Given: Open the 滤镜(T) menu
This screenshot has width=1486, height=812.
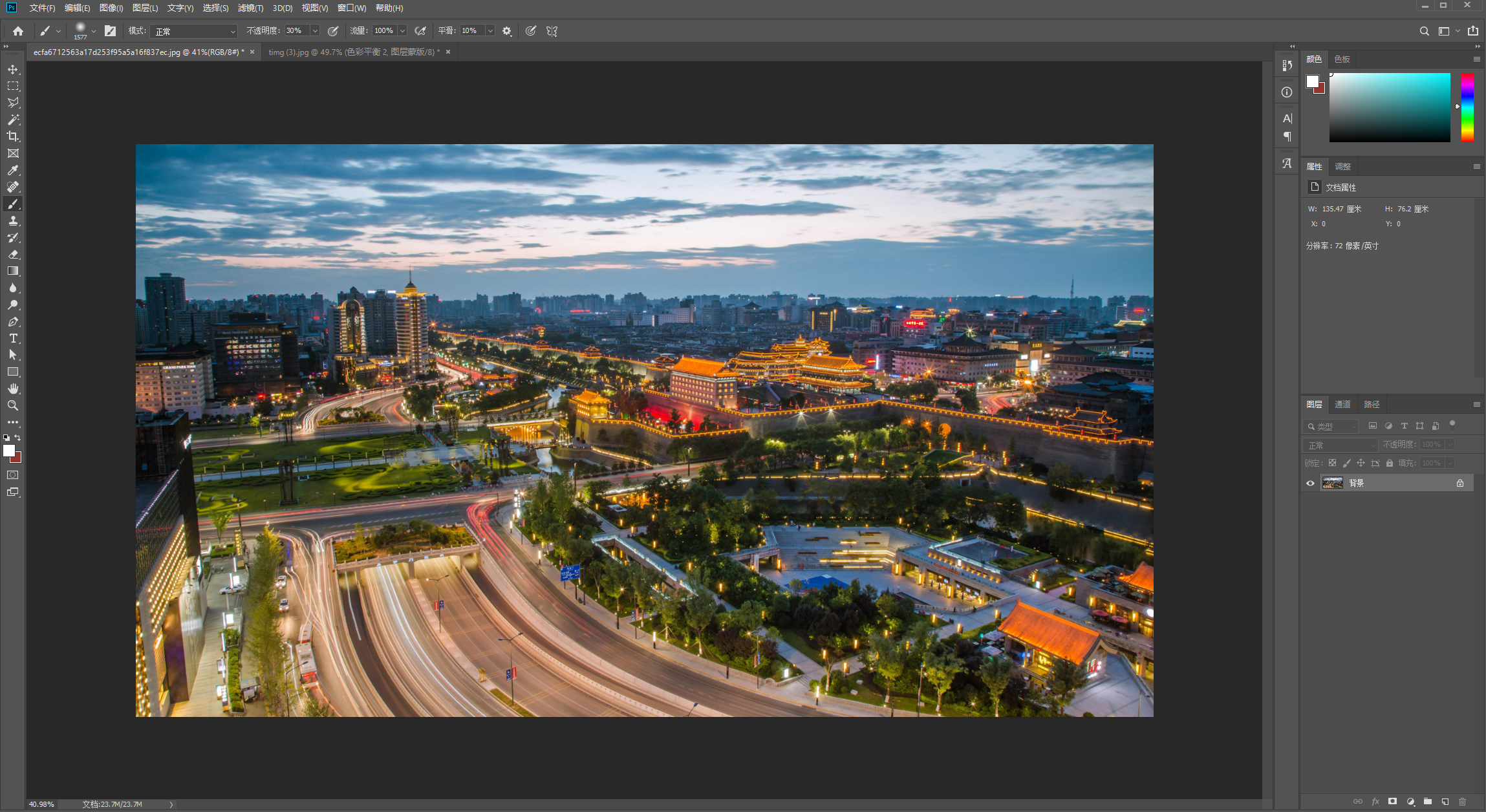Looking at the screenshot, I should tap(250, 8).
